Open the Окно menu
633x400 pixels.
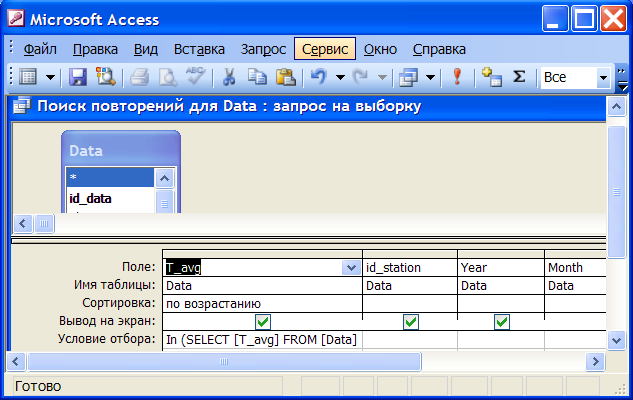click(380, 49)
